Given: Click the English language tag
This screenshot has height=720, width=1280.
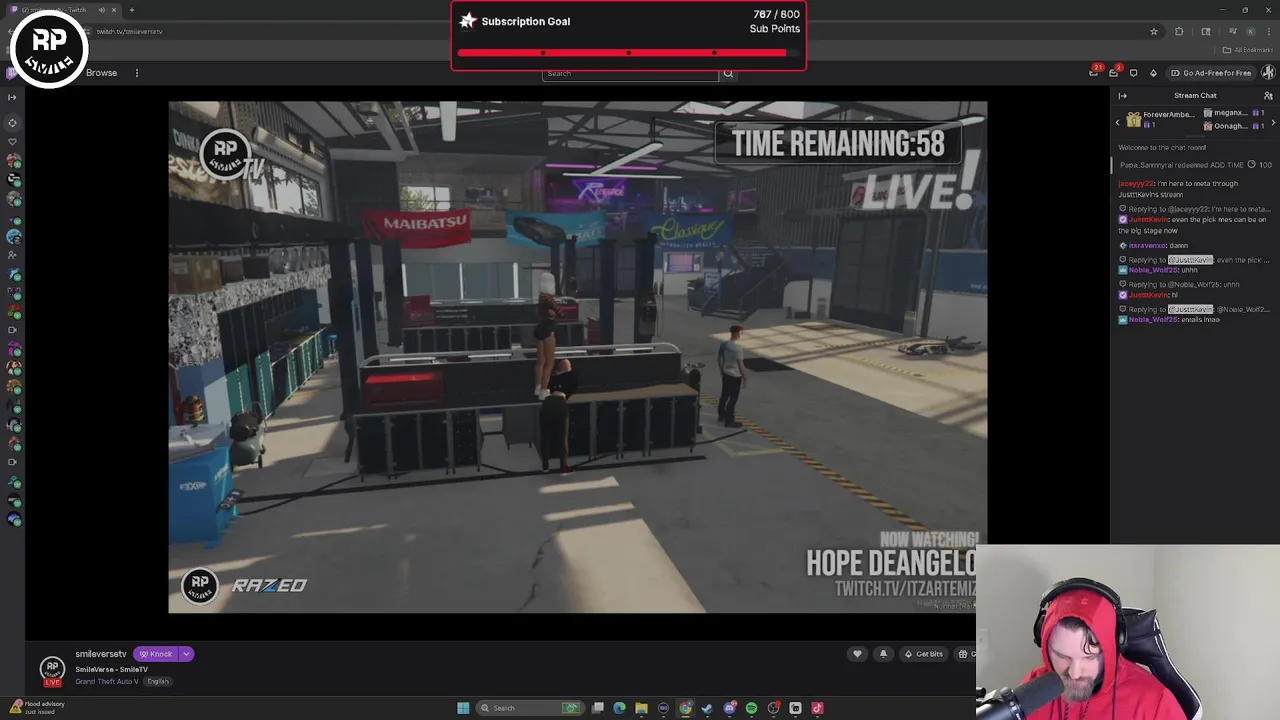Looking at the screenshot, I should point(158,682).
